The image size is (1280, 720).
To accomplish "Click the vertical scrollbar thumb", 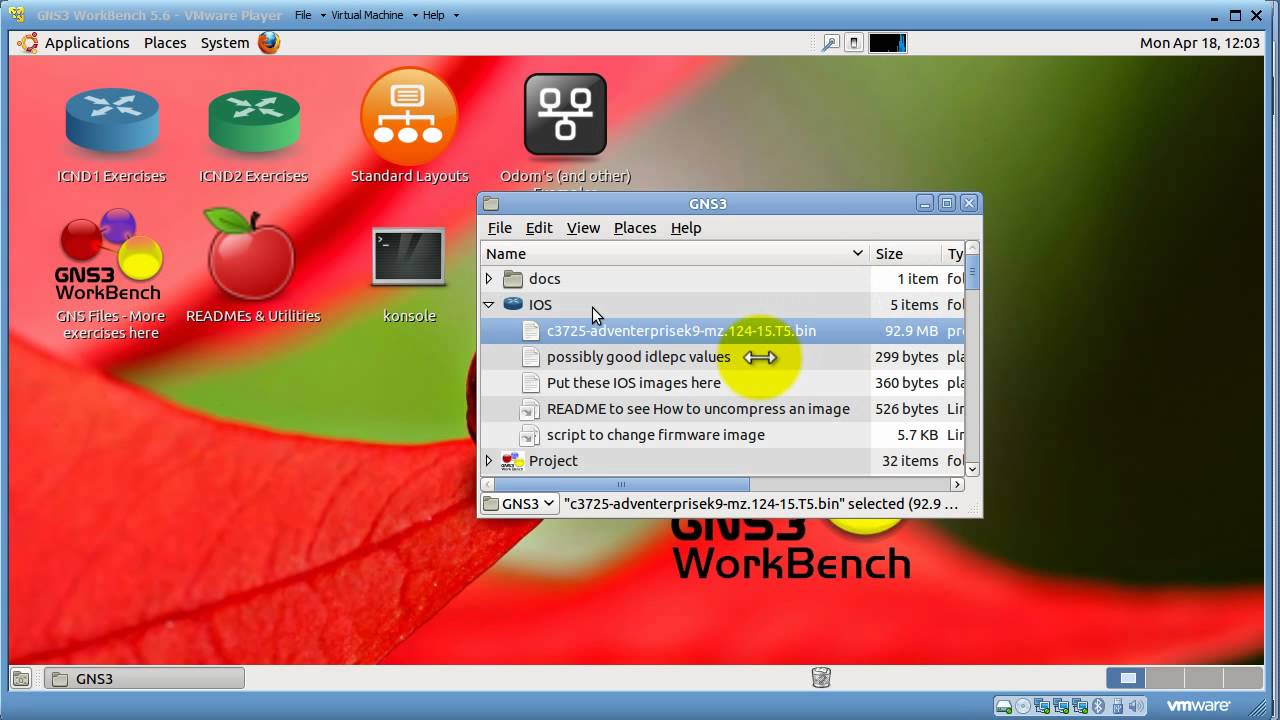I will [x=972, y=272].
